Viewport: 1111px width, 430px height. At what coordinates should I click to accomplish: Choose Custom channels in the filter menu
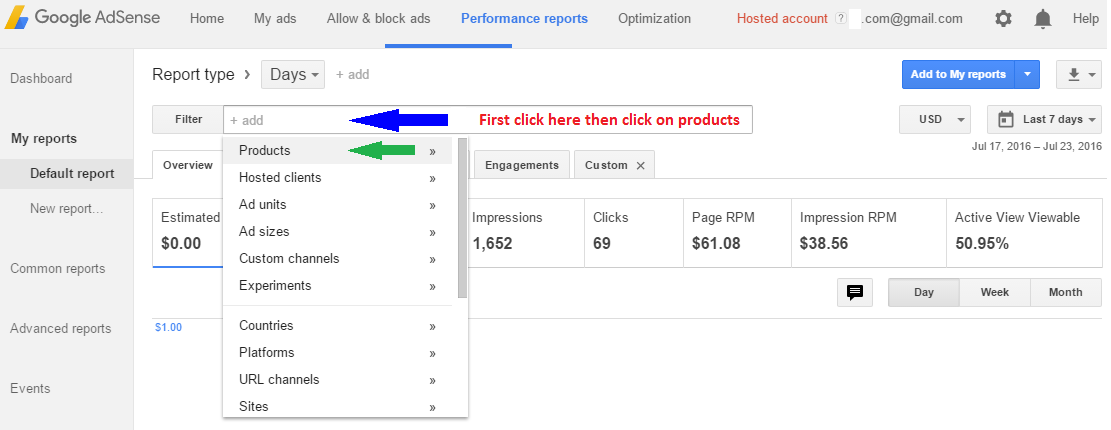click(337, 258)
